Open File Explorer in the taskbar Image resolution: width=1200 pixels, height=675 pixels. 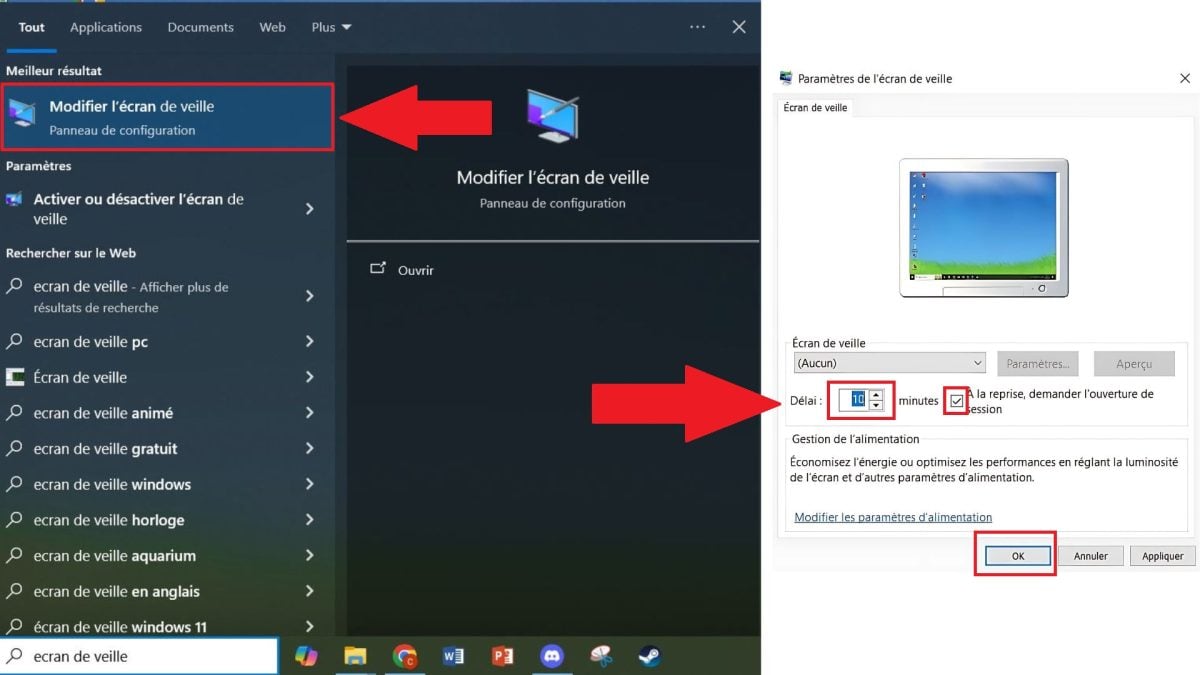[355, 656]
